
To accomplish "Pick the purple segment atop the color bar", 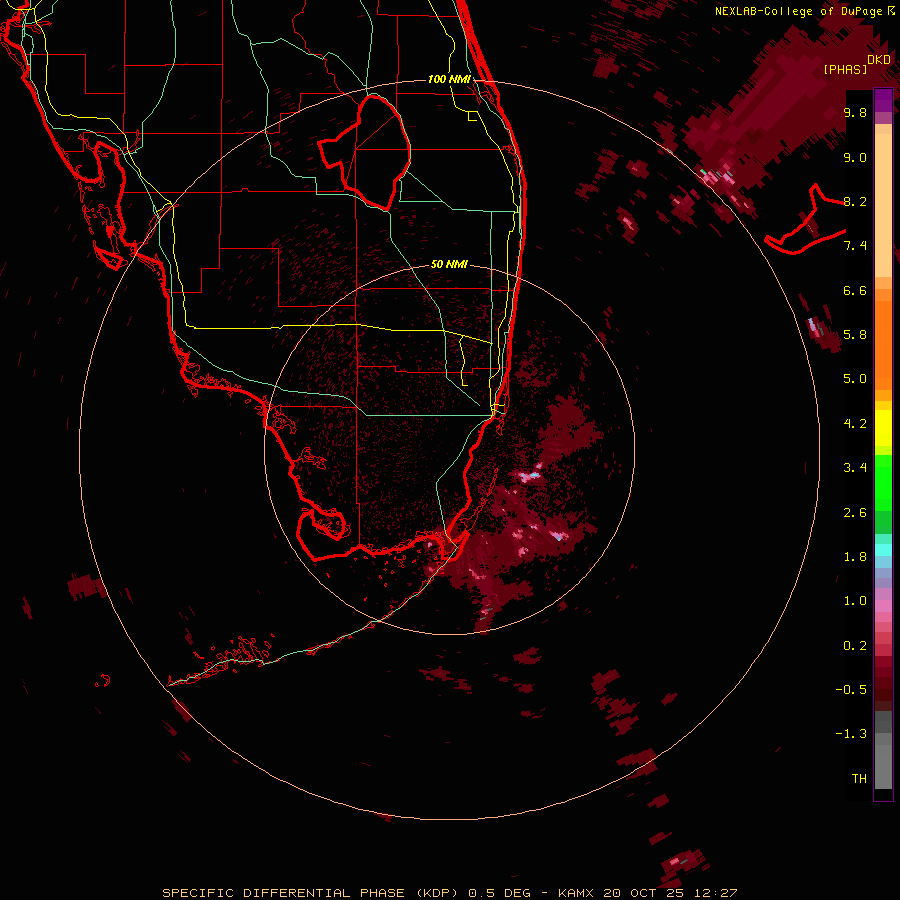I will pos(883,100).
